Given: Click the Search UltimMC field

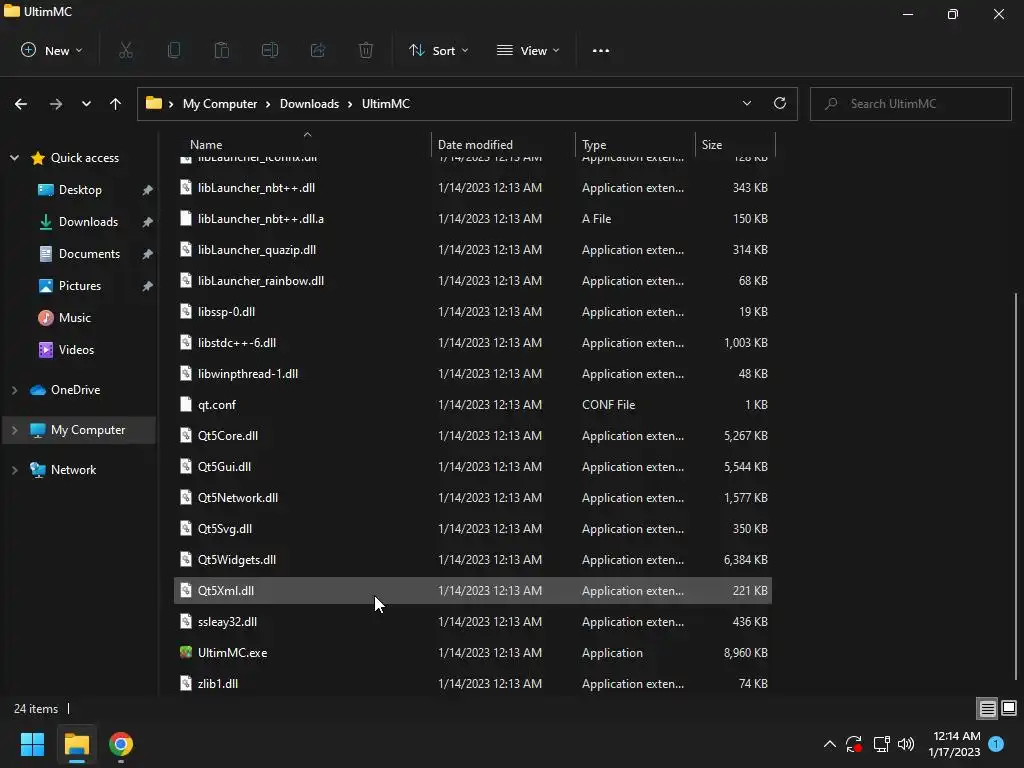Looking at the screenshot, I should (910, 104).
